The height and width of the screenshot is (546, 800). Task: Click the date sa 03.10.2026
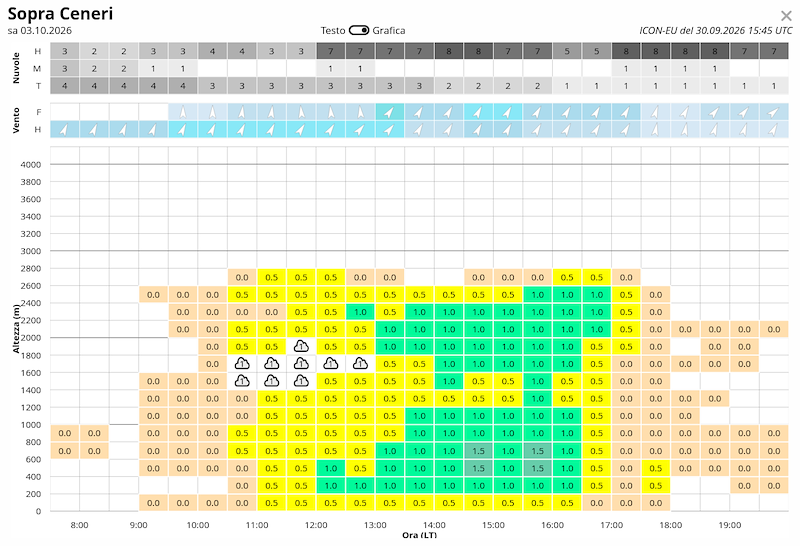(x=39, y=31)
